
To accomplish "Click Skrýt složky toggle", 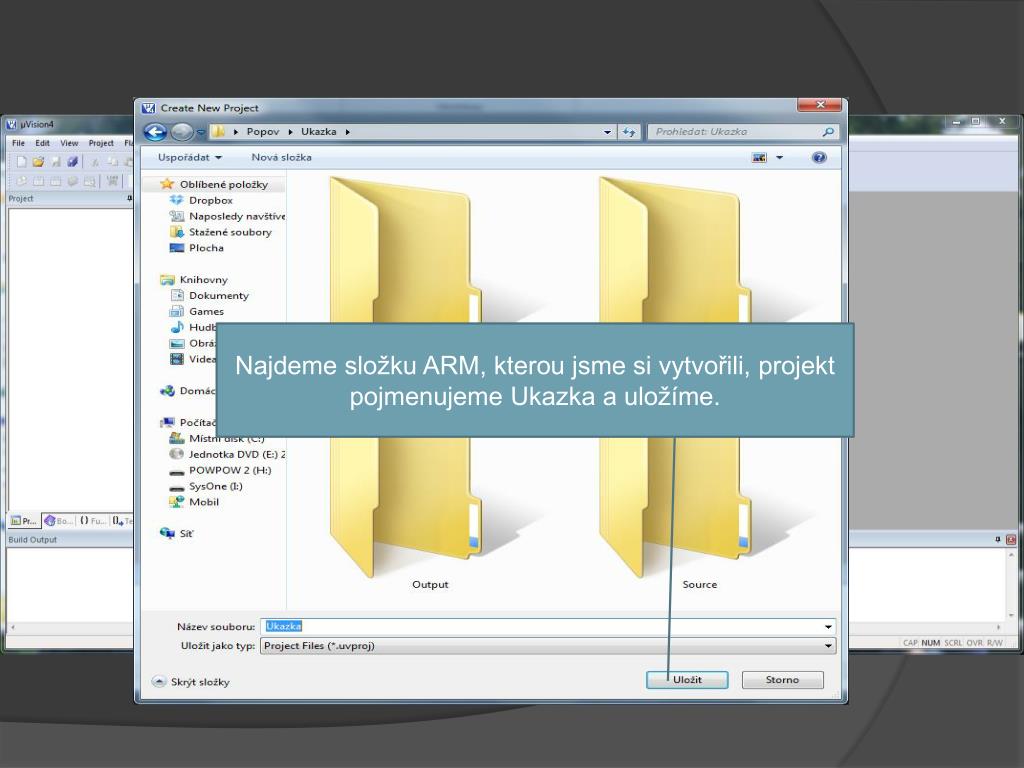I will click(191, 682).
